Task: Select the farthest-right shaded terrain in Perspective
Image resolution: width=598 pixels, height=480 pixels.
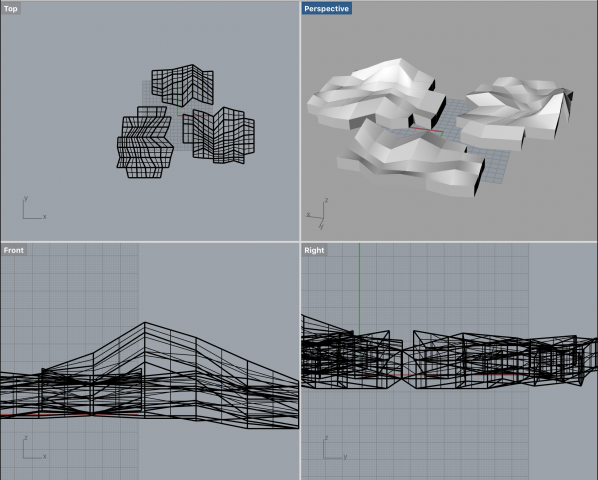Action: point(515,111)
